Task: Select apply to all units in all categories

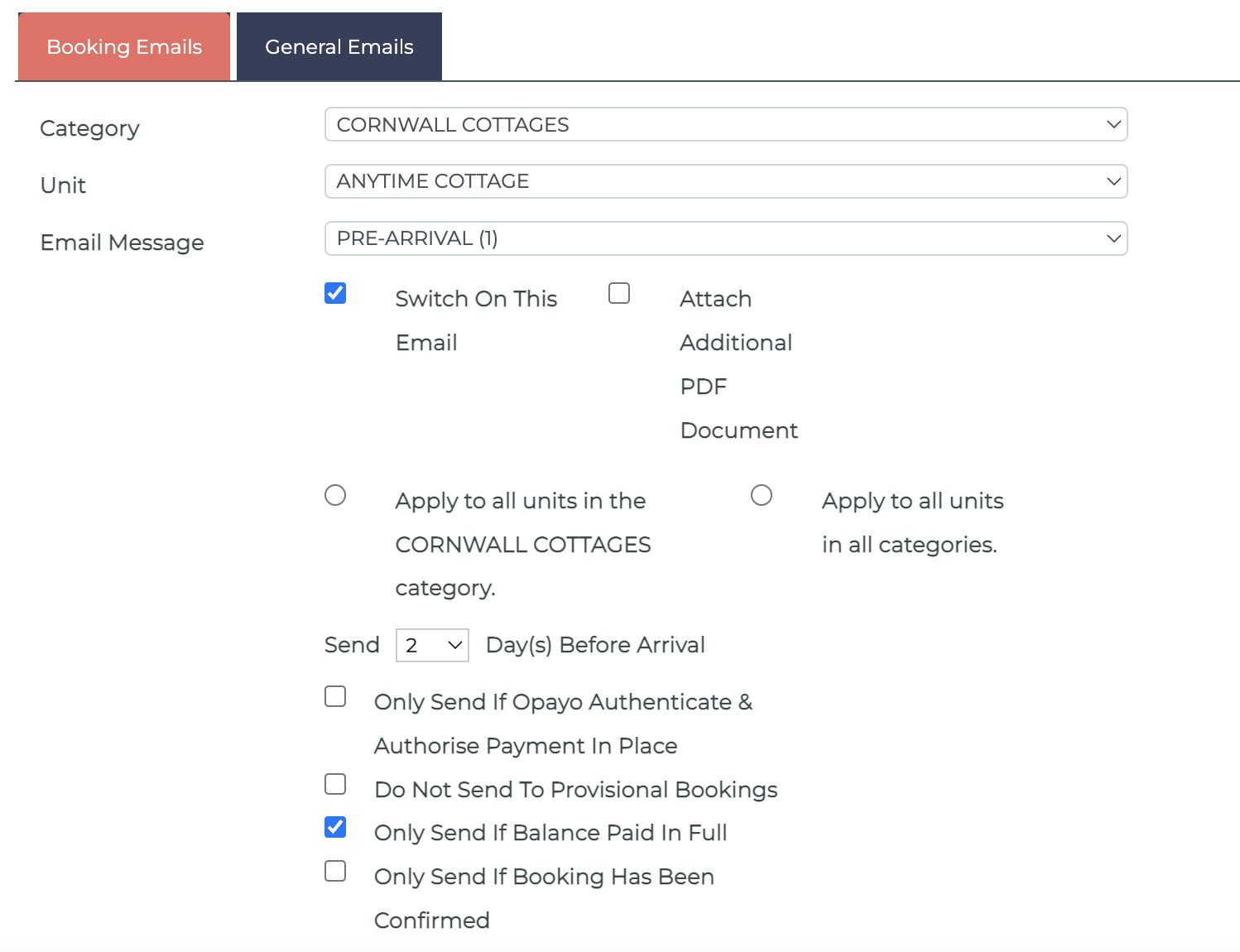Action: [762, 495]
